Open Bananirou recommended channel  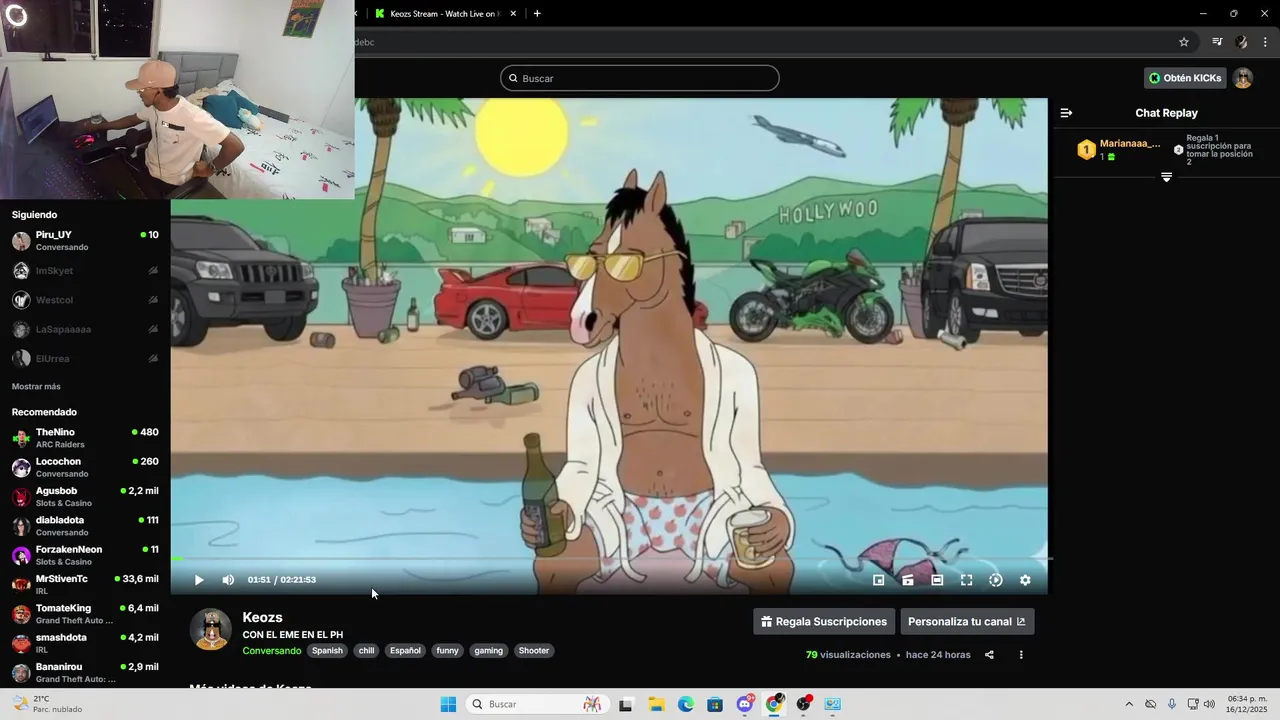85,672
